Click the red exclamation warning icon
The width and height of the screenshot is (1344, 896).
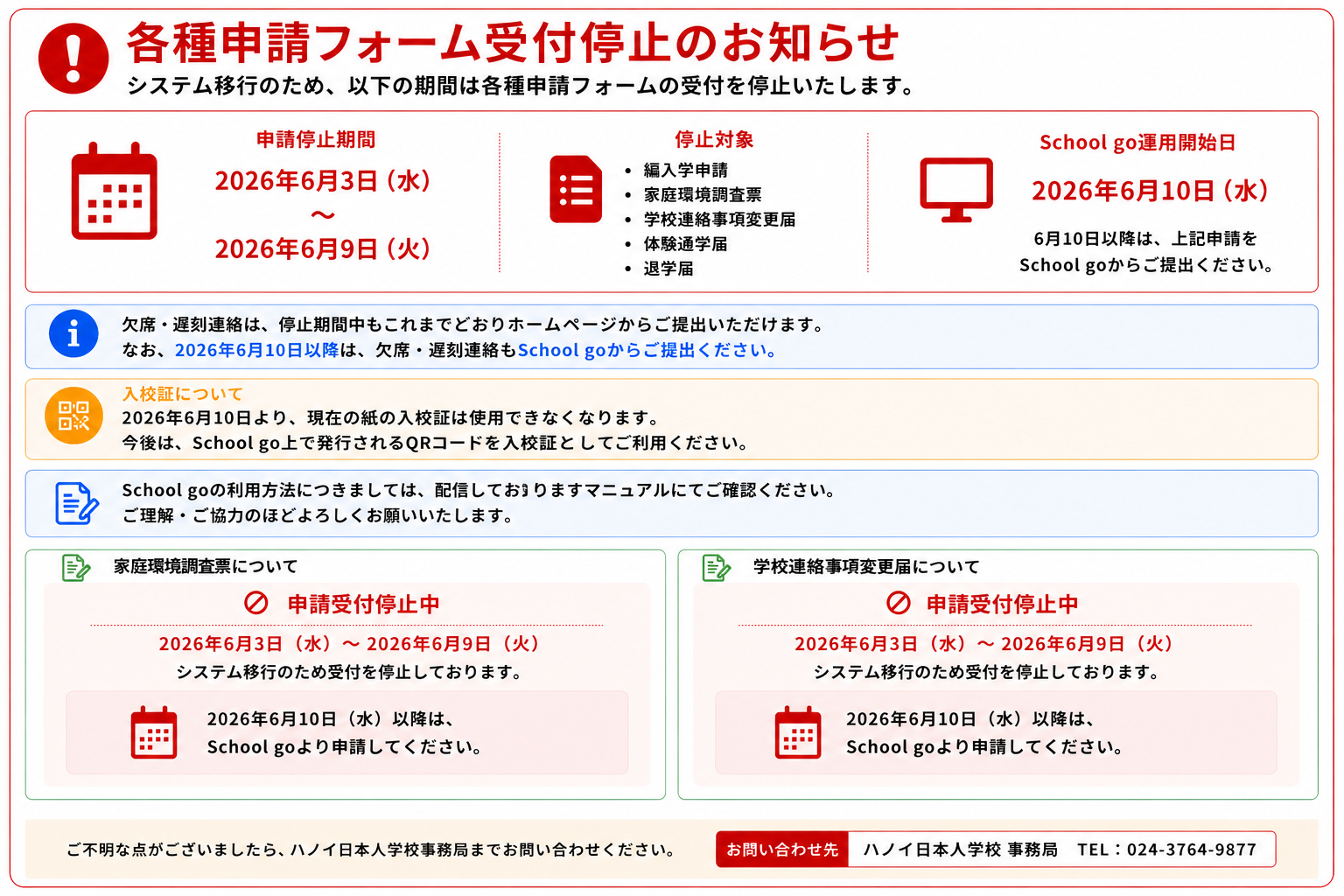tap(73, 59)
